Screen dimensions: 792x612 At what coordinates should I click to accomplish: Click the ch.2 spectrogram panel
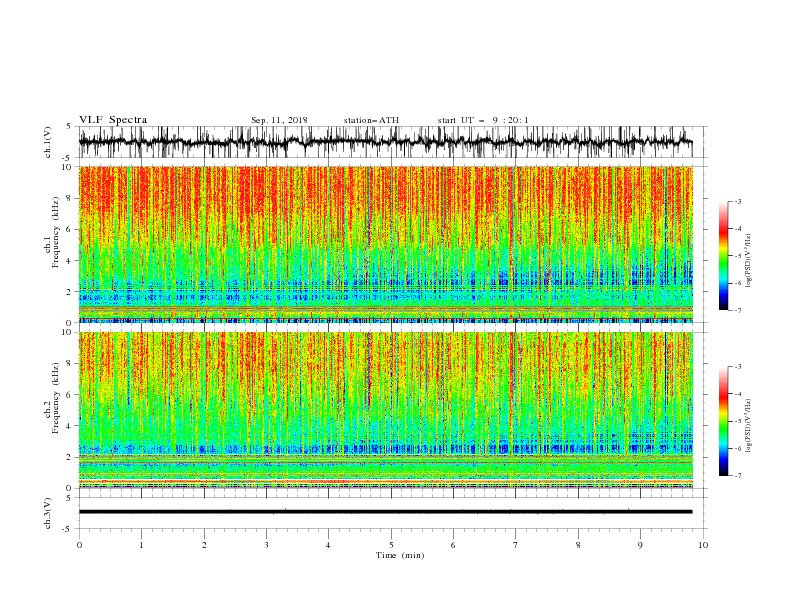(x=385, y=410)
